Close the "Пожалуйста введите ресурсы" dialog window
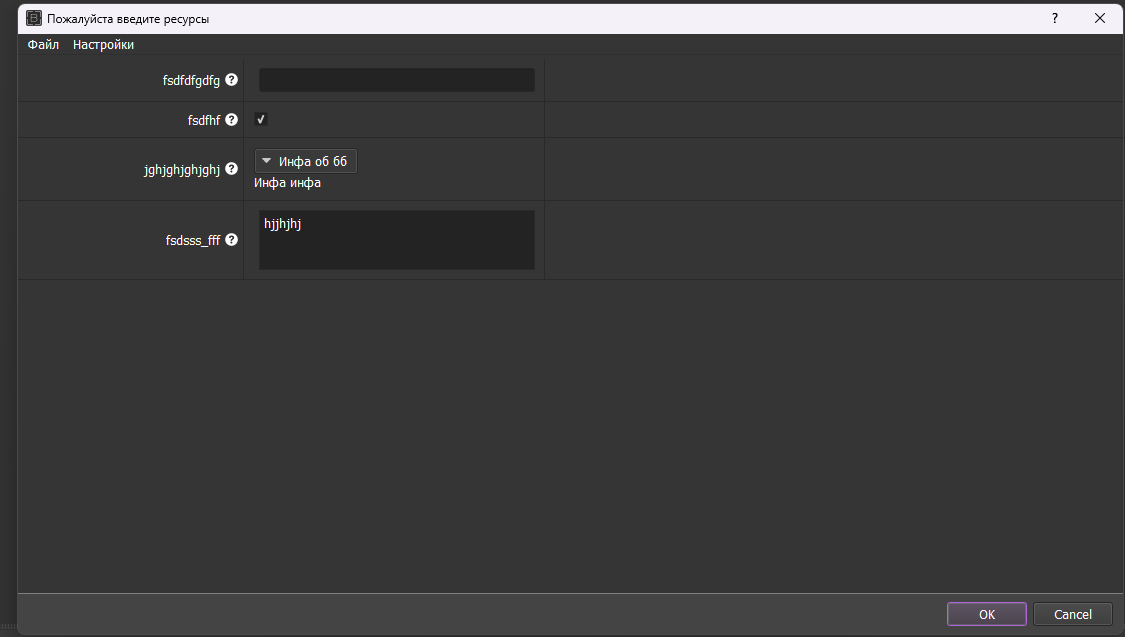The image size is (1125, 637). 1100,18
